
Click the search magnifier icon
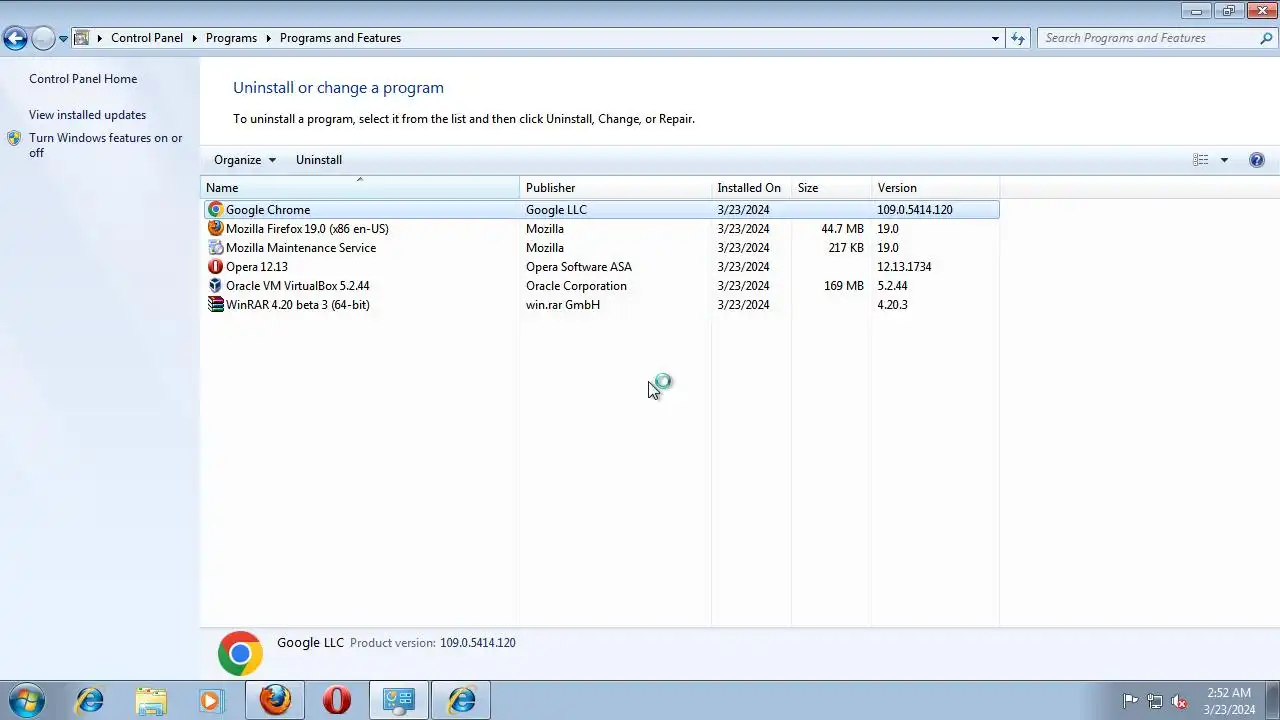[1266, 38]
